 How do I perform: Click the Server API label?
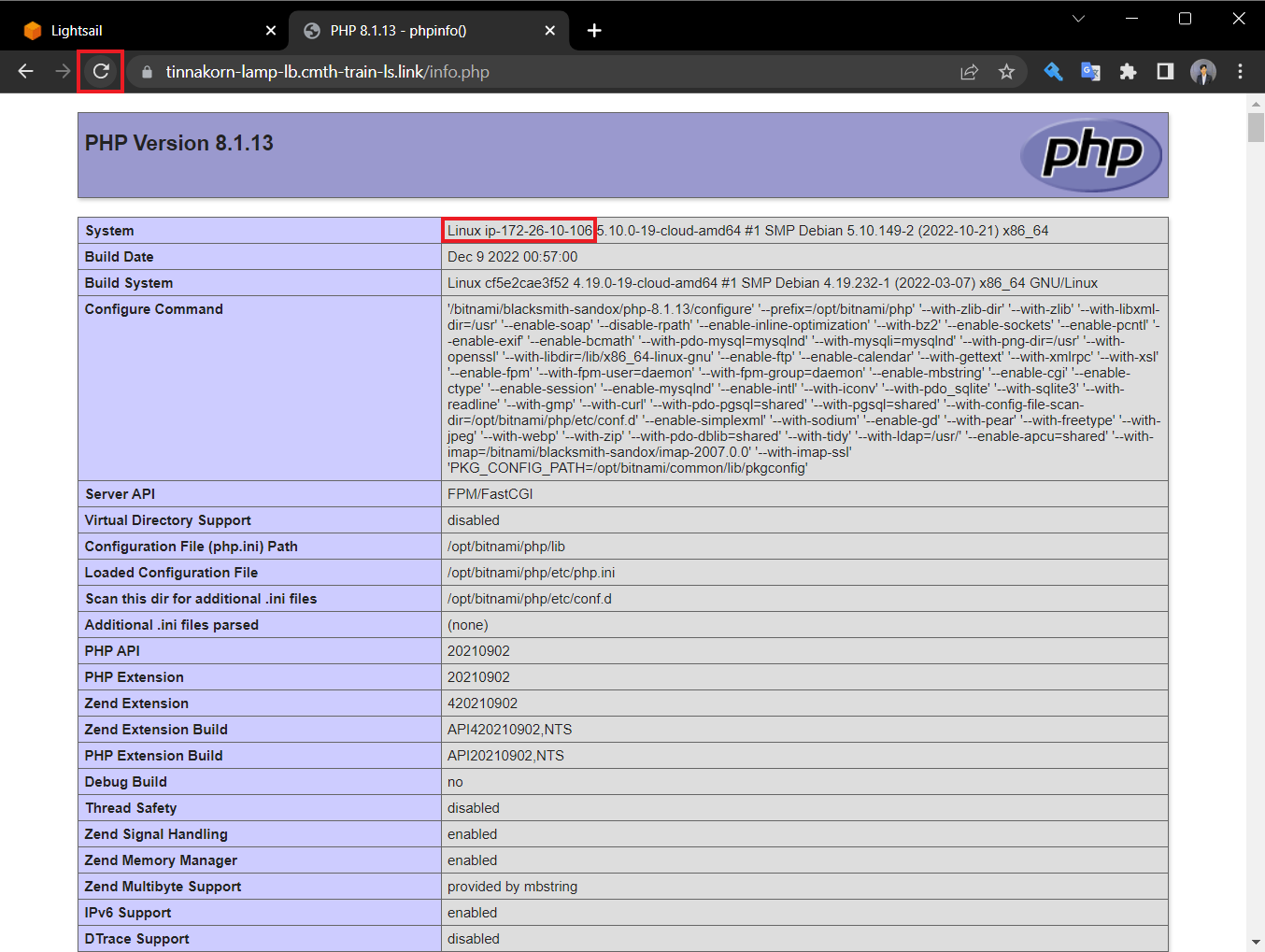point(120,494)
